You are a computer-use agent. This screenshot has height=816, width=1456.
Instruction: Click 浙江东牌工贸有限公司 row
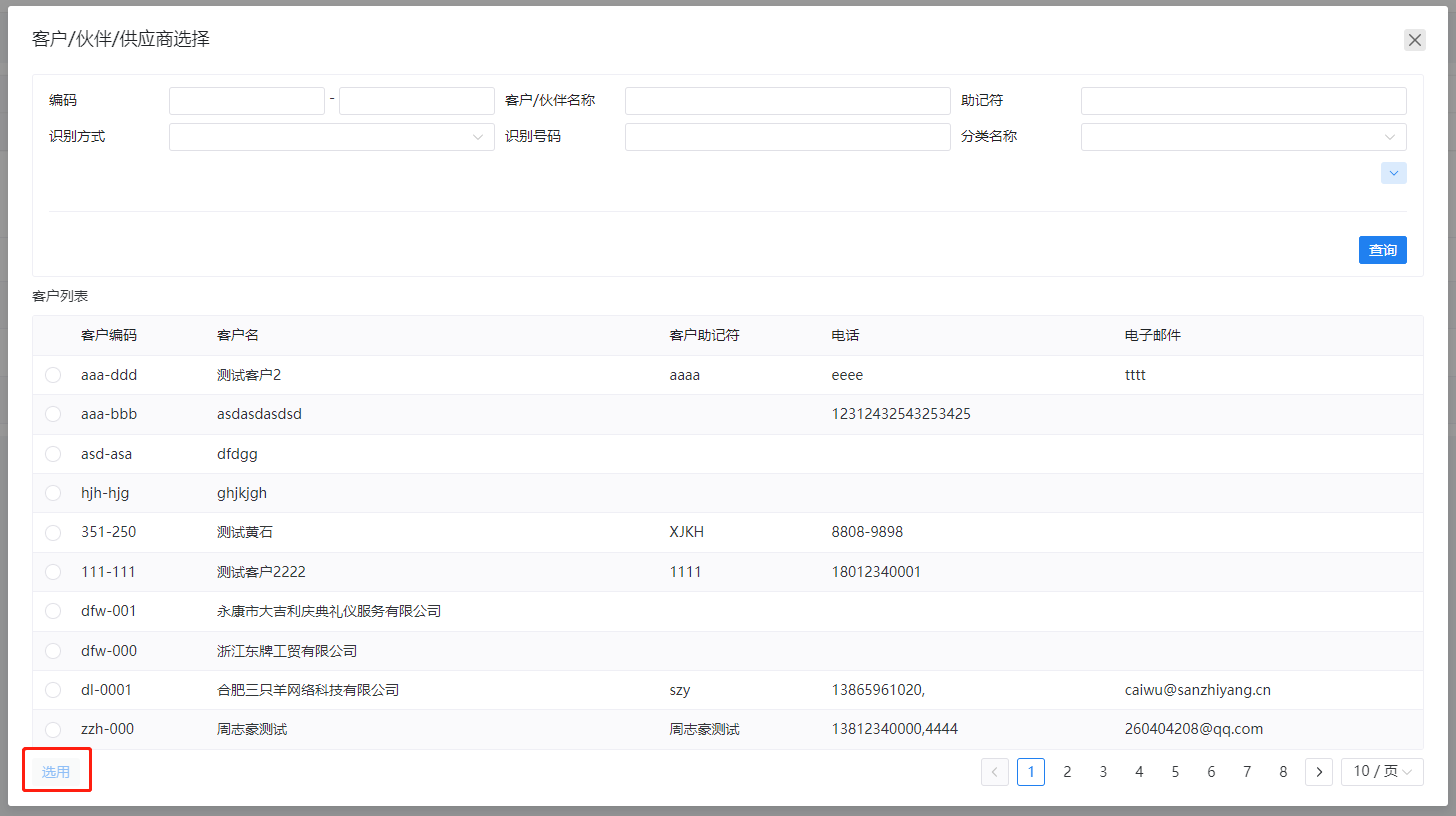tap(728, 651)
